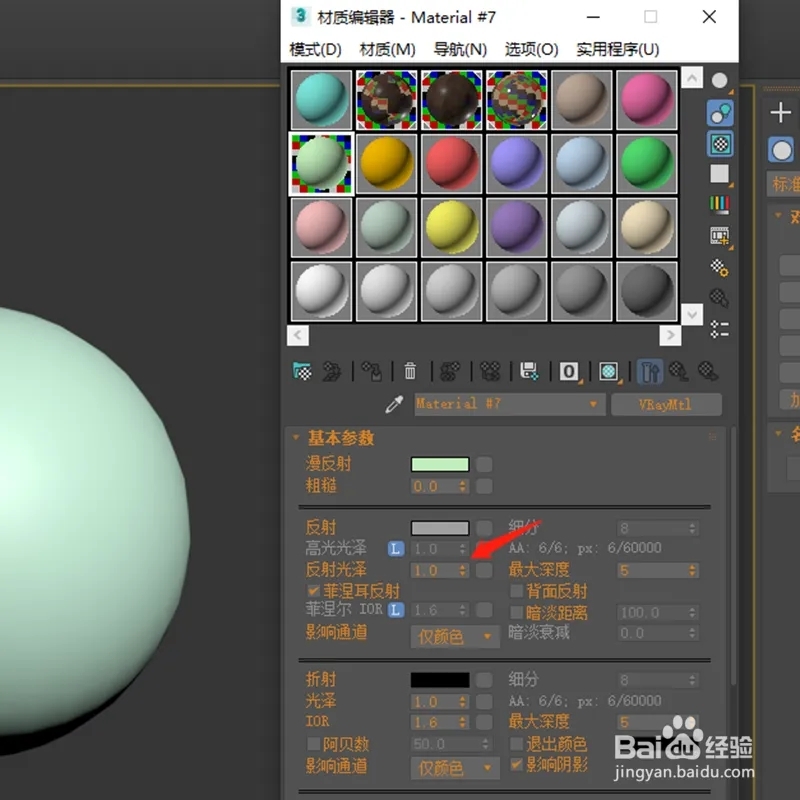Toggle the Backlight icon
The image size is (800, 800).
pos(720,113)
